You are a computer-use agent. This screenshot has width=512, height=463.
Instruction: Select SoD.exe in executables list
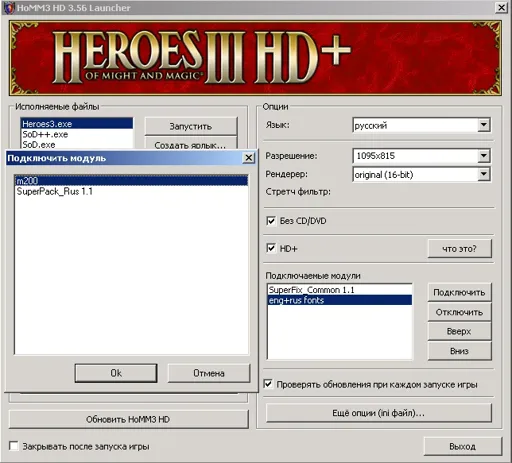click(77, 144)
